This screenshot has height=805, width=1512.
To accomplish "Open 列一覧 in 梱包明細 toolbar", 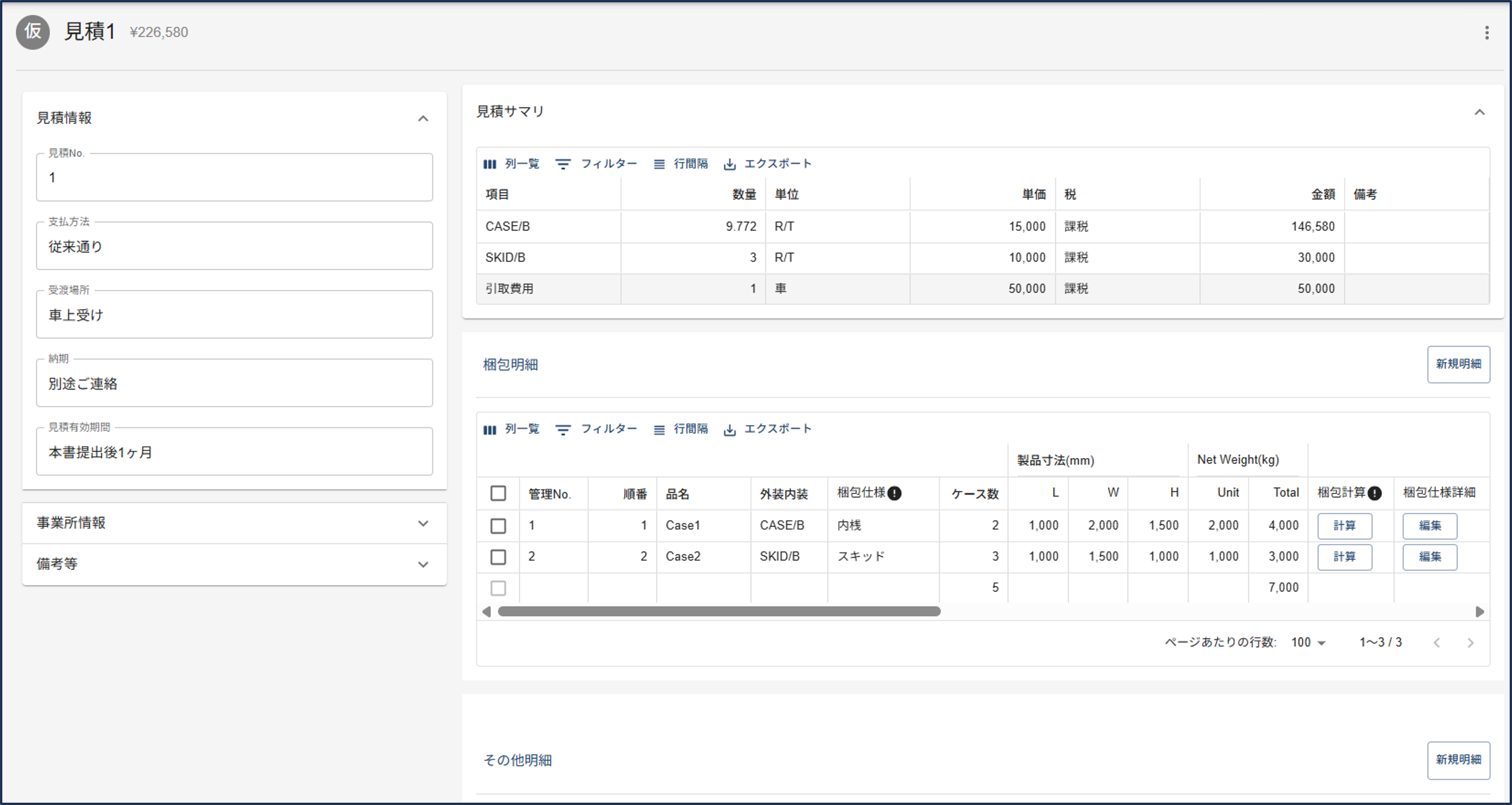I will click(511, 429).
